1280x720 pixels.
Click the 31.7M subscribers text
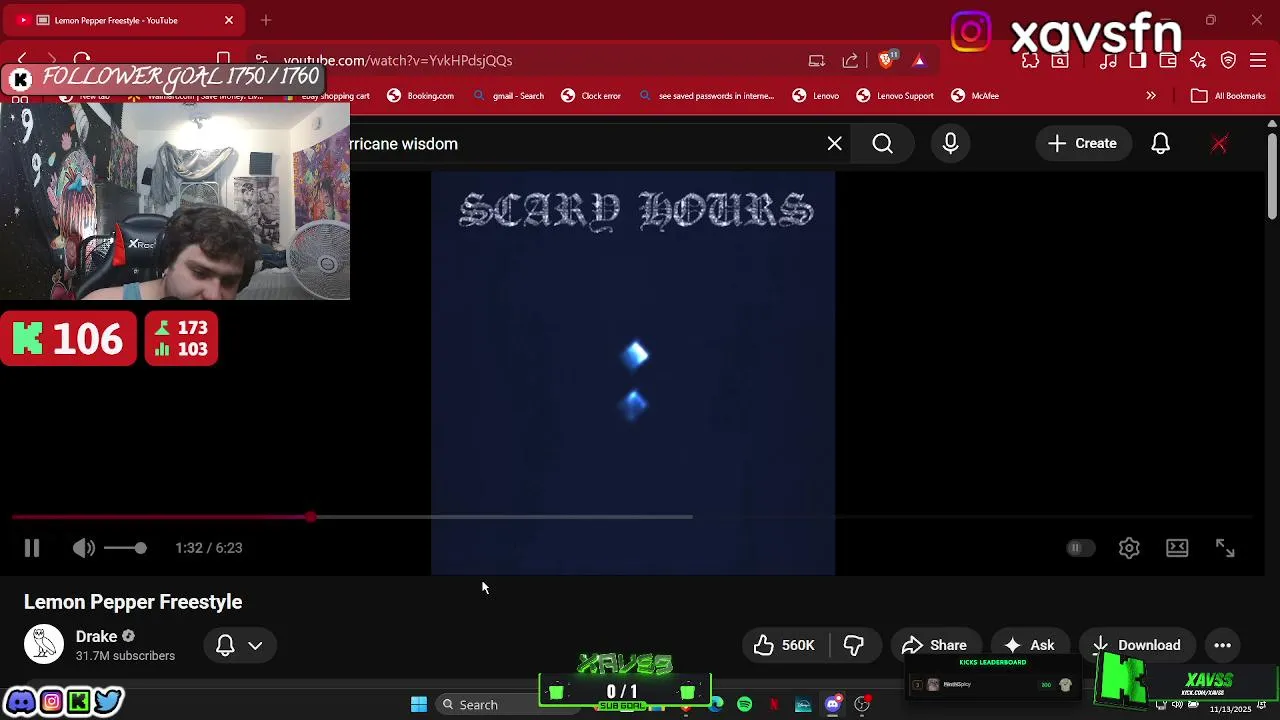125,656
